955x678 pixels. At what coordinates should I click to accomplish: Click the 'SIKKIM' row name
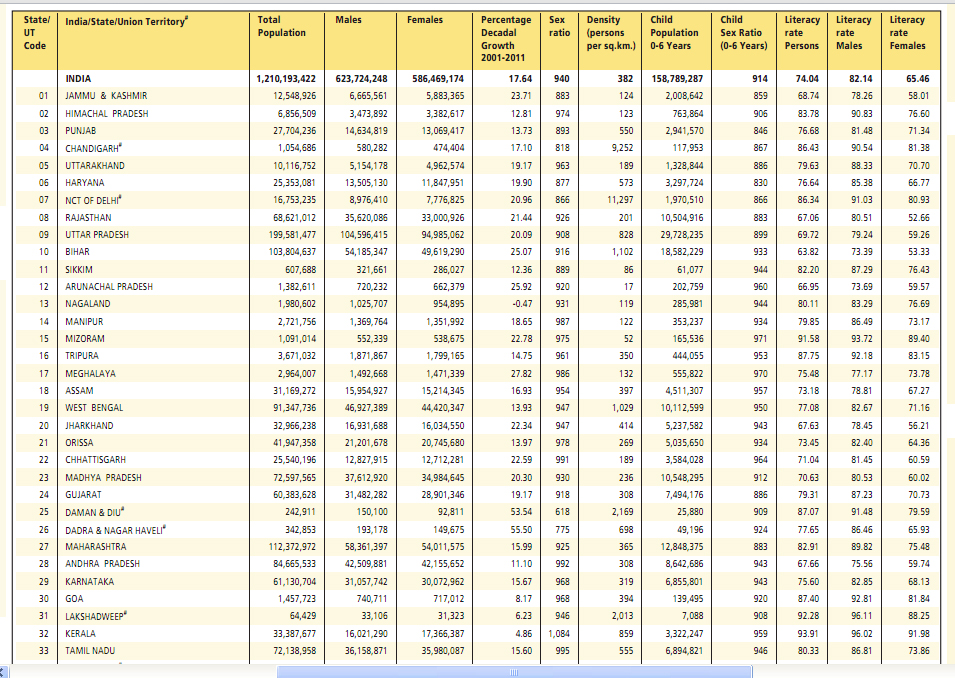point(79,269)
